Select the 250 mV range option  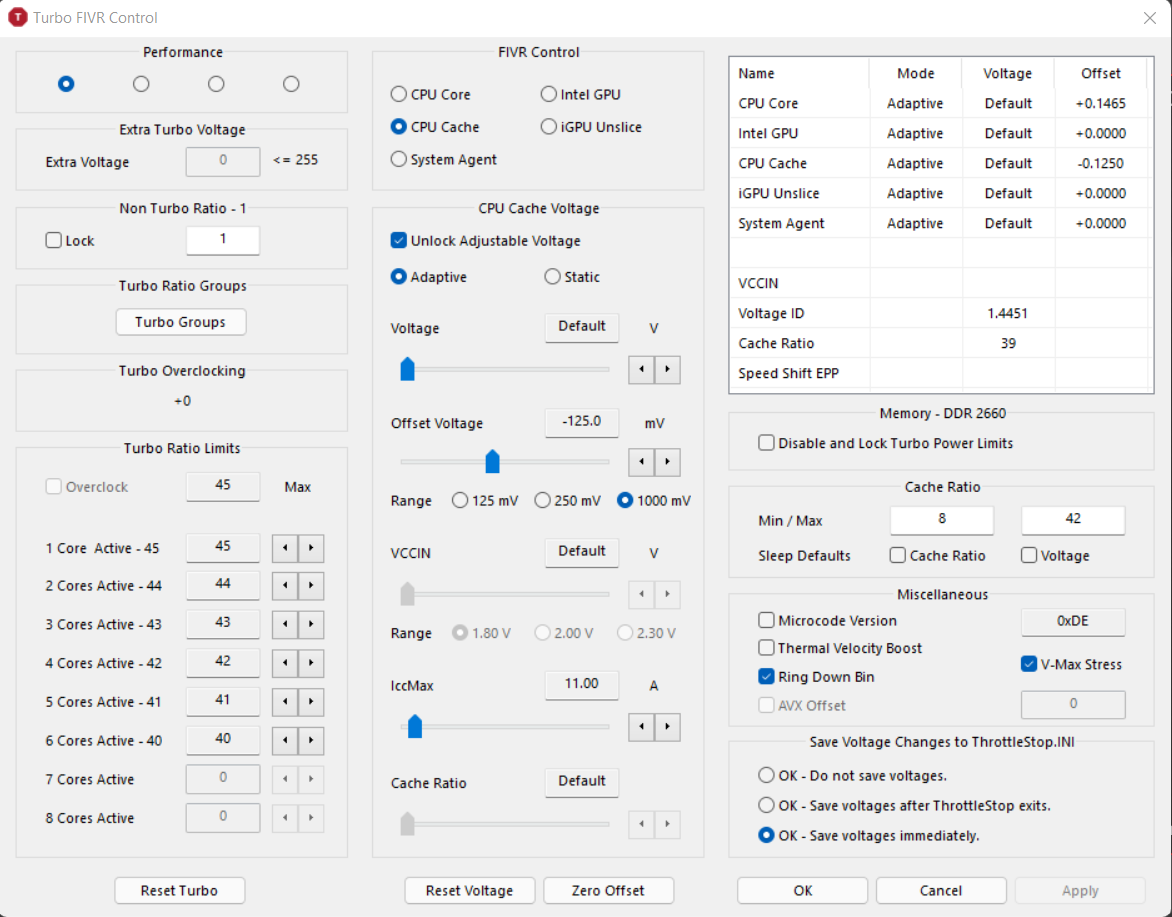pyautogui.click(x=543, y=501)
